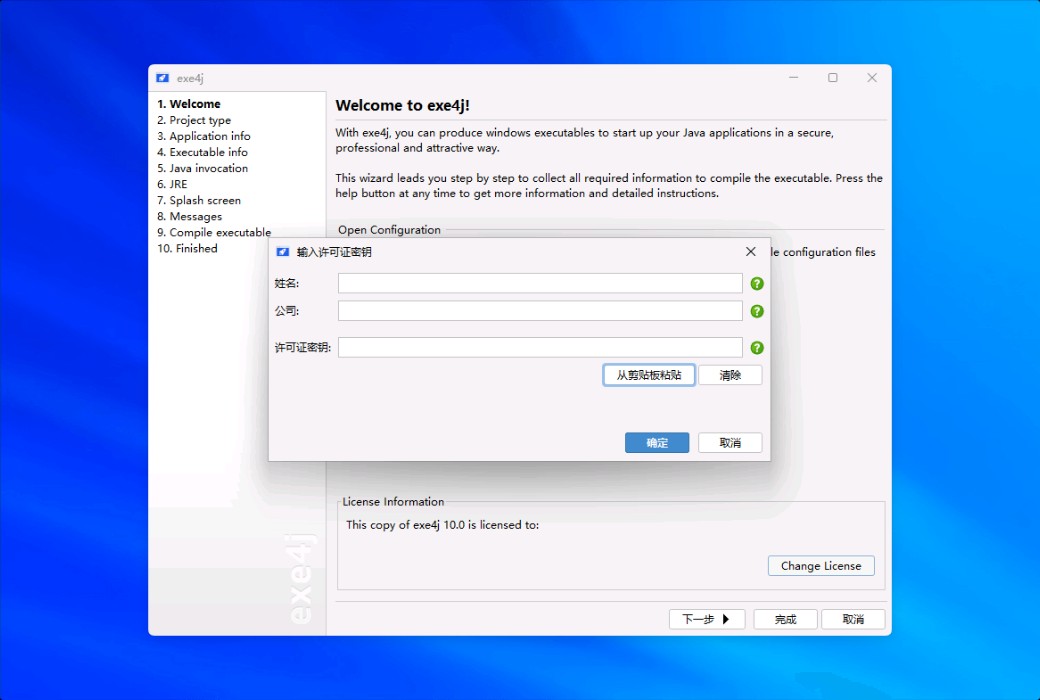
Task: Focus the 许可证密钥 license key field
Action: tap(540, 348)
